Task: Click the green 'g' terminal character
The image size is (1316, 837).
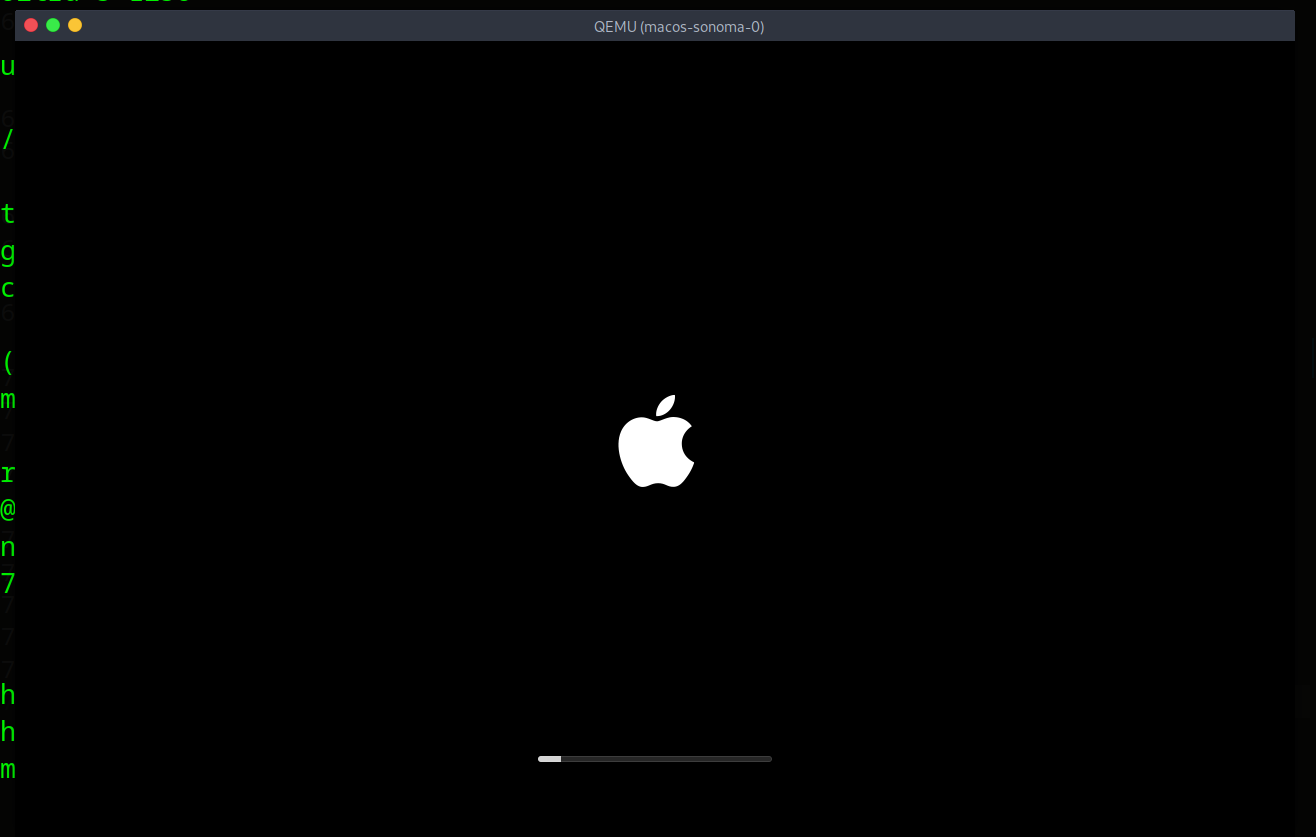Action: click(7, 251)
